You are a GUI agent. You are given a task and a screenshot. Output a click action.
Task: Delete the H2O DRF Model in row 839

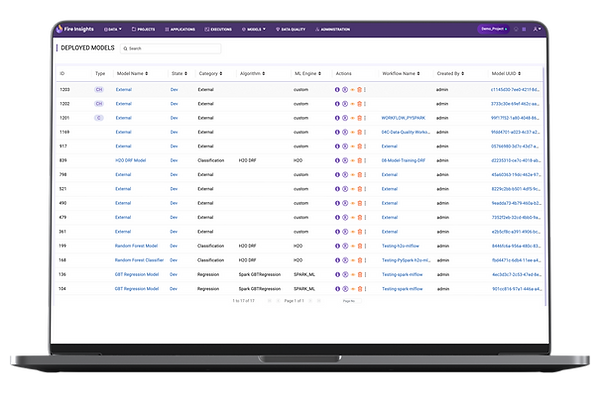point(359,160)
